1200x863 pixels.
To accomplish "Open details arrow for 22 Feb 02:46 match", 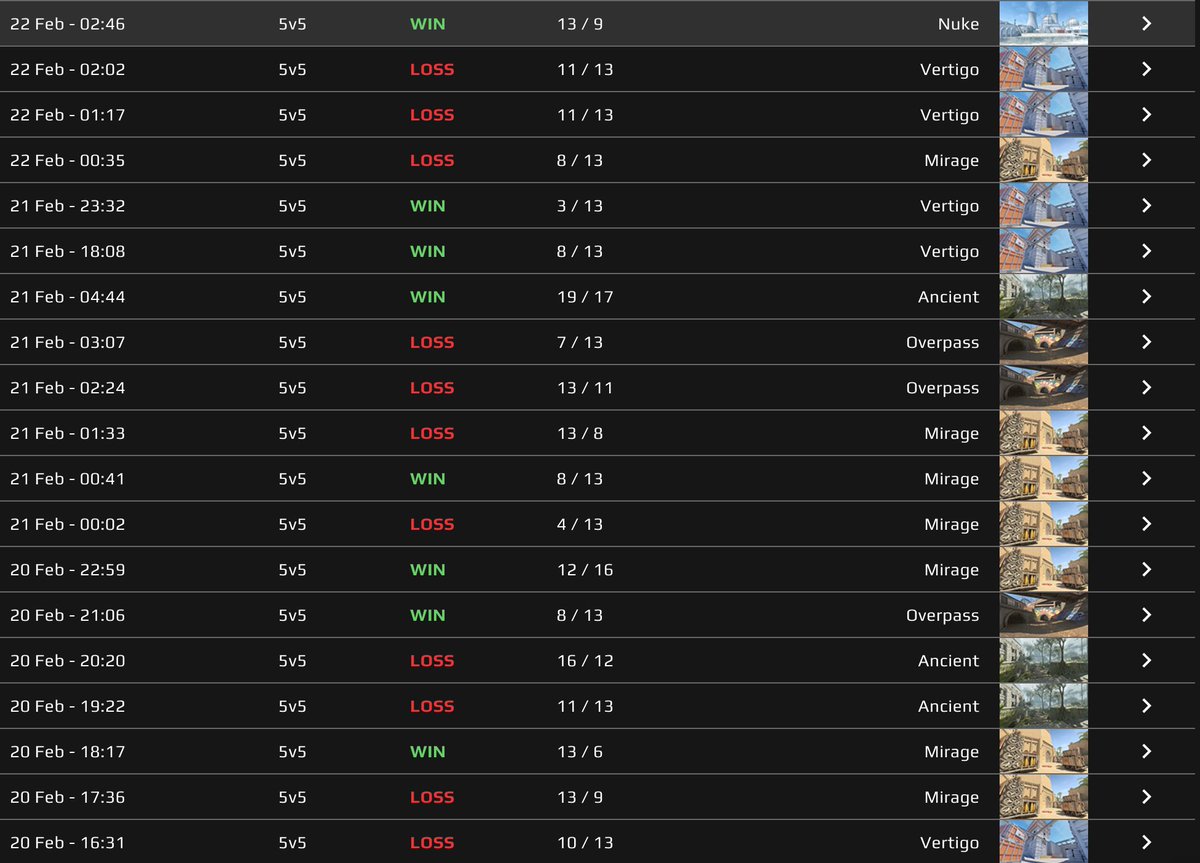I will click(x=1147, y=23).
